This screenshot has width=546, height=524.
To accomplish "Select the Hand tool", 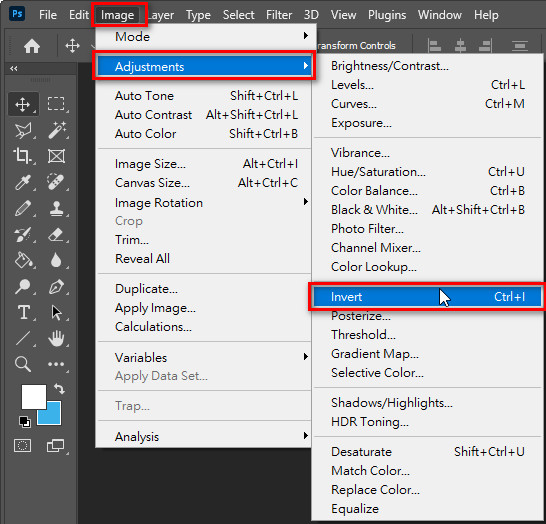I will tap(56, 338).
